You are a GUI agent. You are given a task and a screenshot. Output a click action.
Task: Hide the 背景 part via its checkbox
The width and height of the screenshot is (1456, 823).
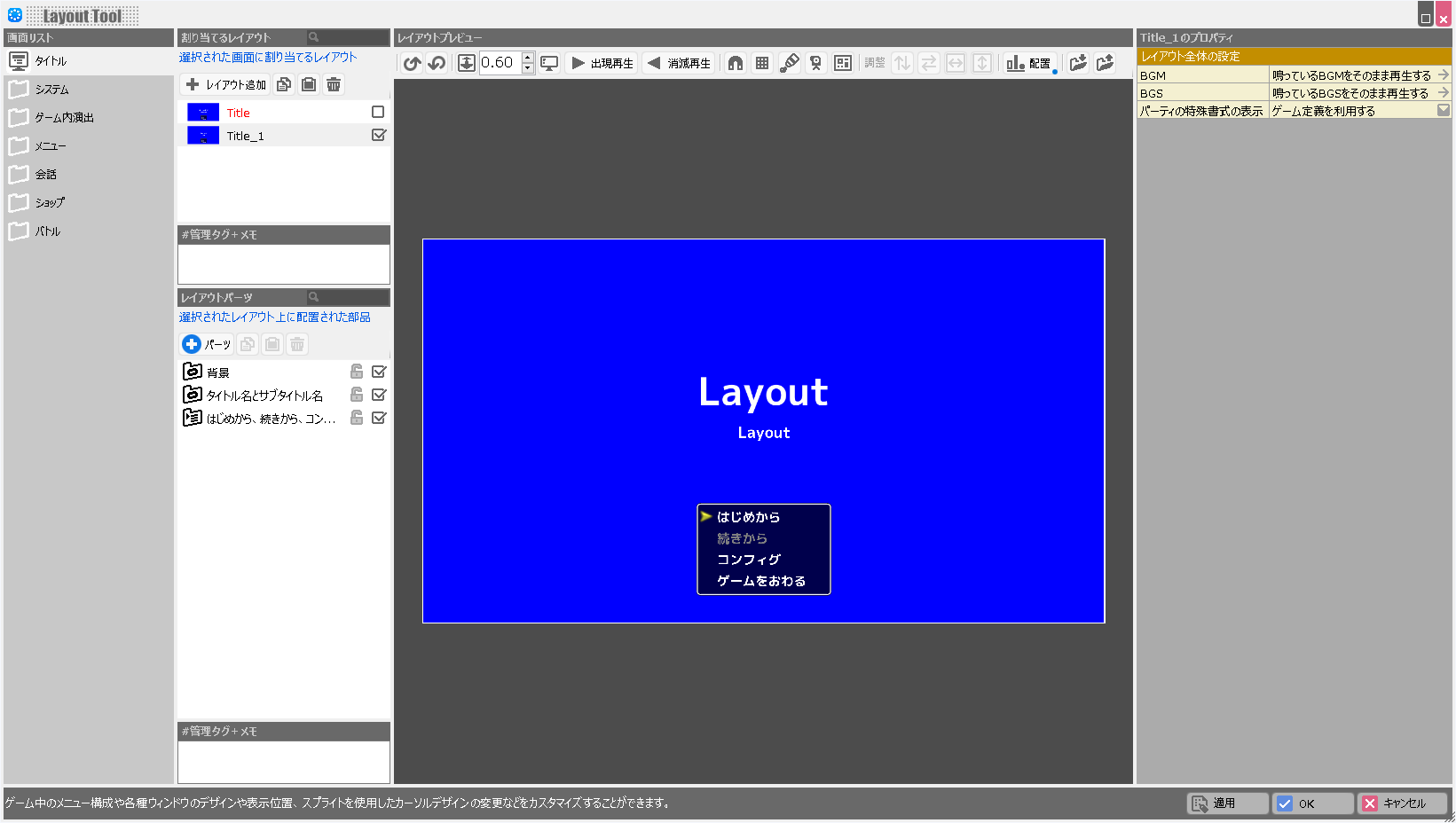[x=379, y=372]
